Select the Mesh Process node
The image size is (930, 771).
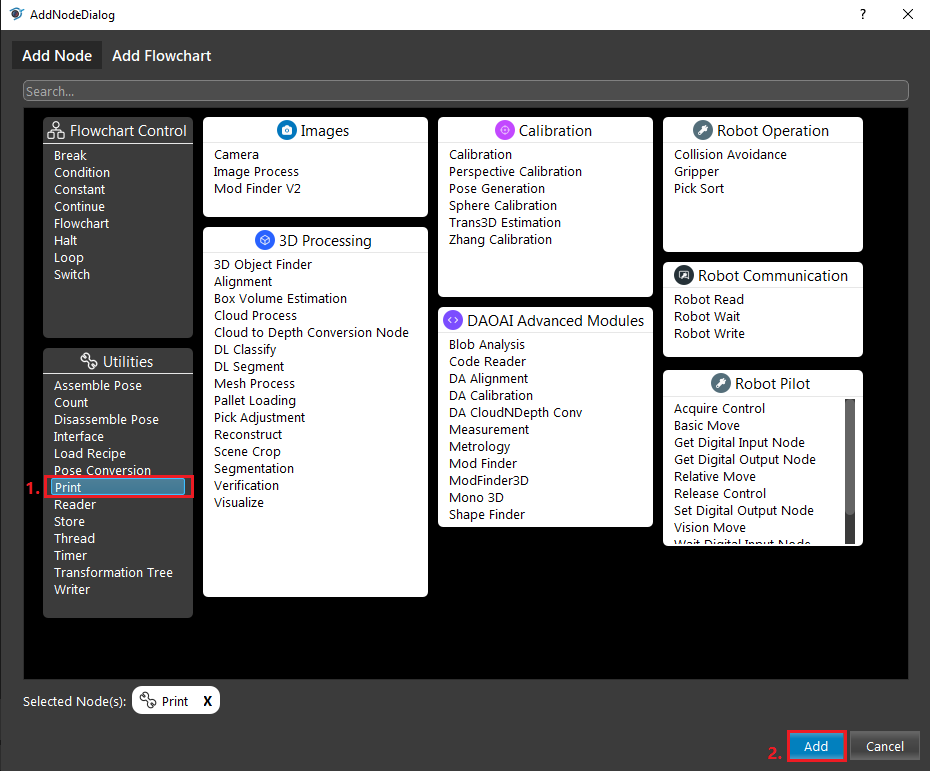(254, 384)
